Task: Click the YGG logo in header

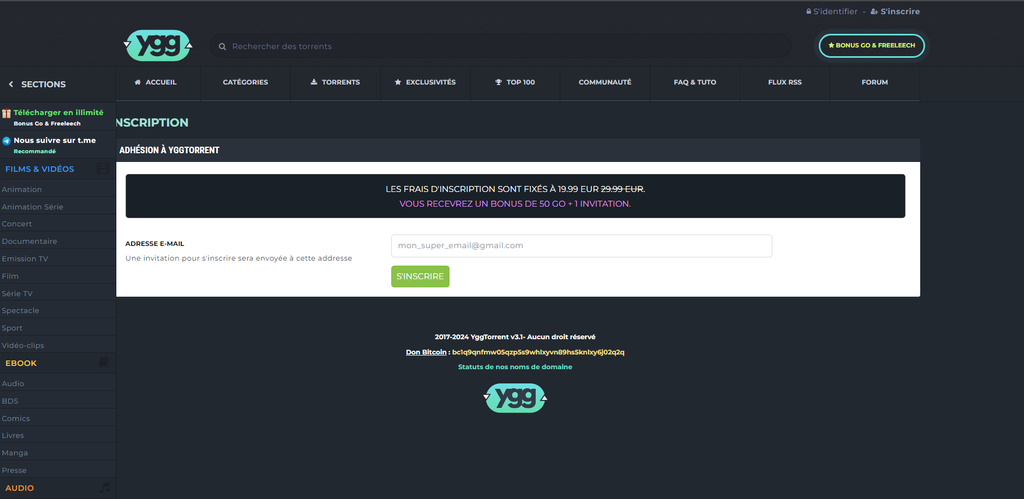Action: (x=157, y=46)
